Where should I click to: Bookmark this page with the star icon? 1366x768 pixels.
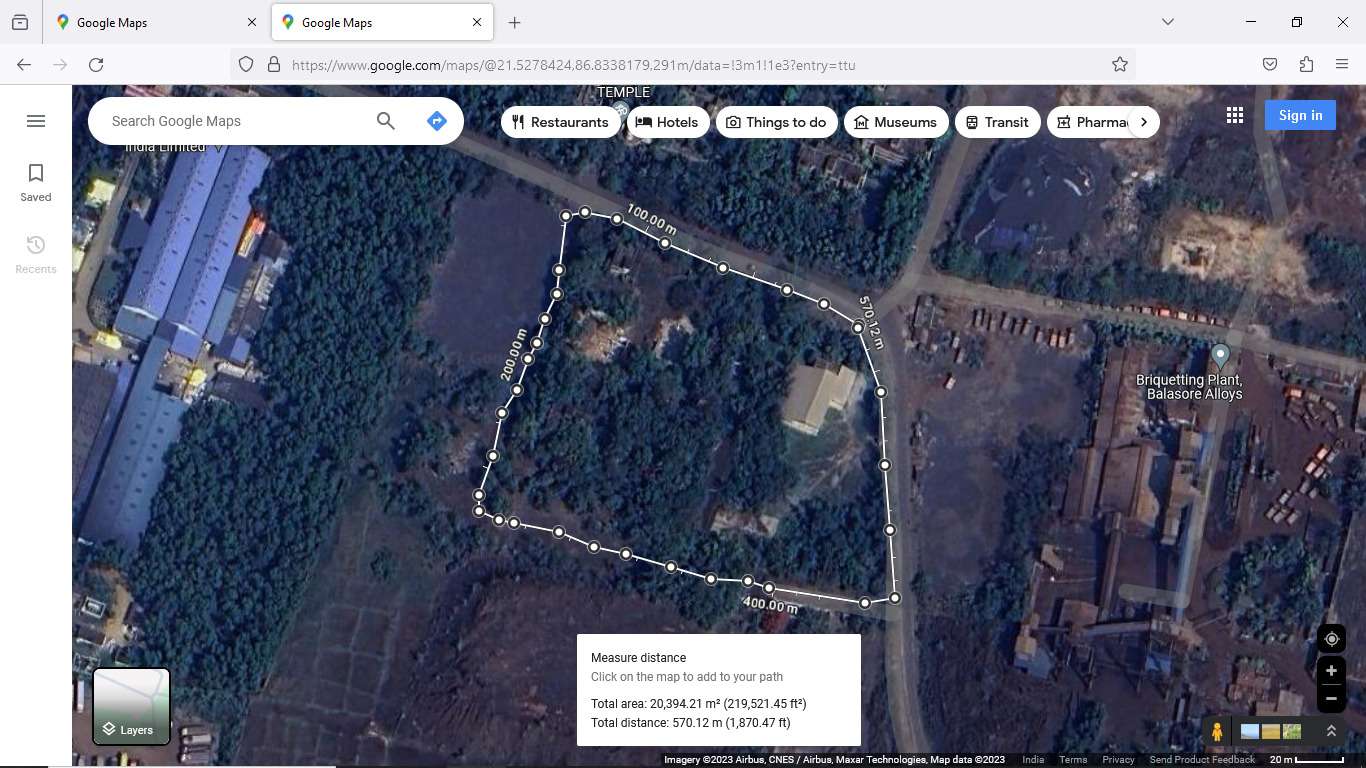tap(1120, 64)
